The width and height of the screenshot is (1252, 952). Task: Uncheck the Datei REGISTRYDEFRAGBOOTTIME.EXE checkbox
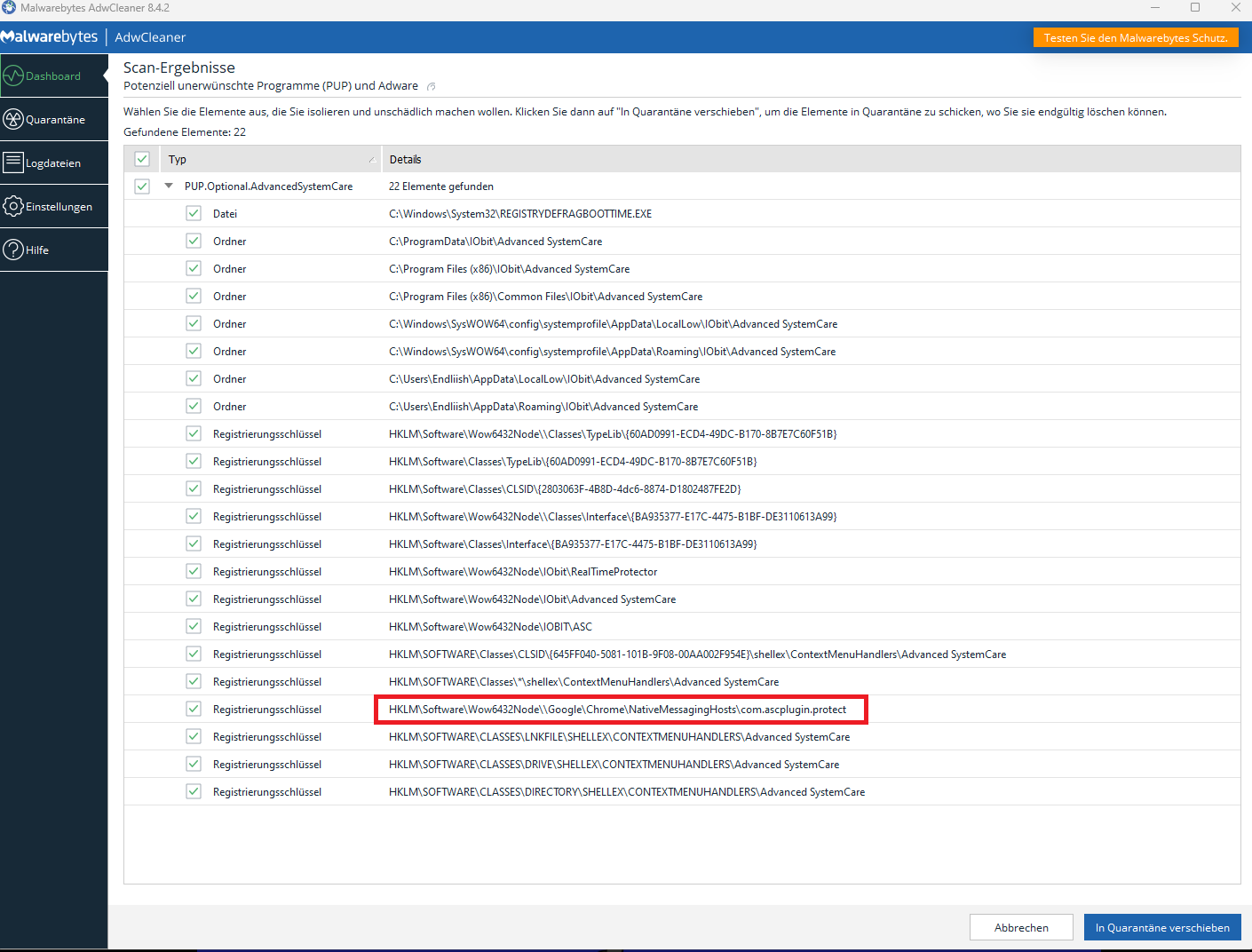tap(194, 213)
